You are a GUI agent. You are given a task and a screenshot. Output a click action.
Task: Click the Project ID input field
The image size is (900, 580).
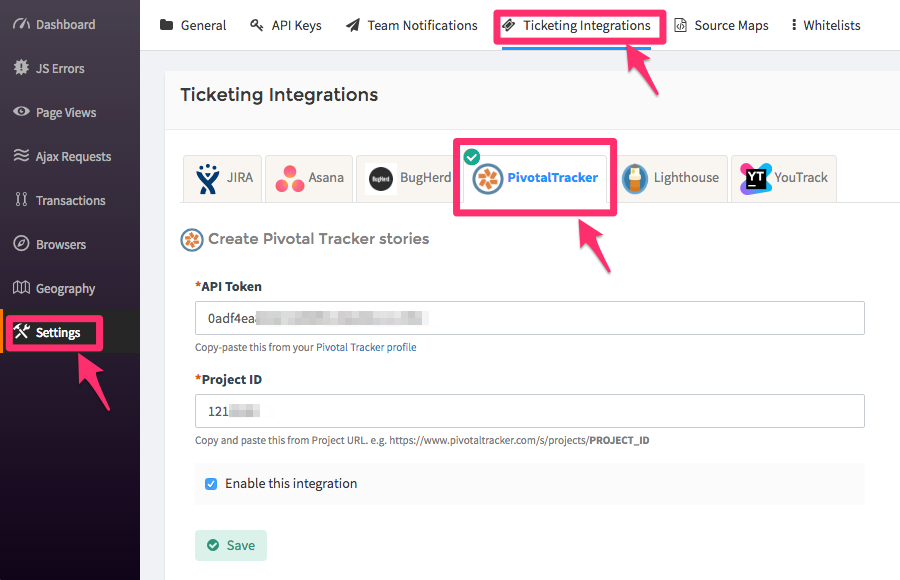click(x=530, y=411)
